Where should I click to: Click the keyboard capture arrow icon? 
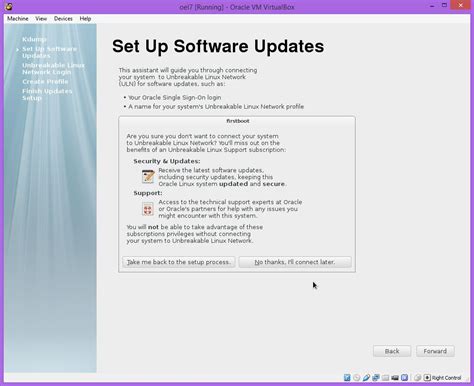(427, 378)
